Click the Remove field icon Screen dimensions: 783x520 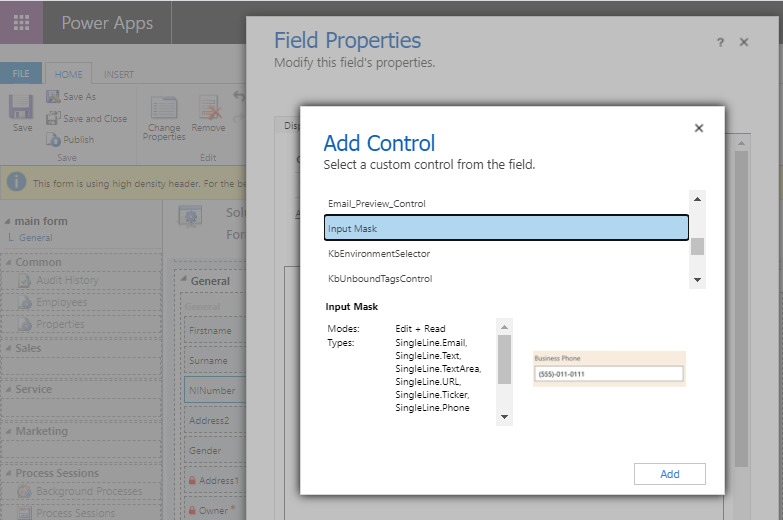[x=210, y=108]
